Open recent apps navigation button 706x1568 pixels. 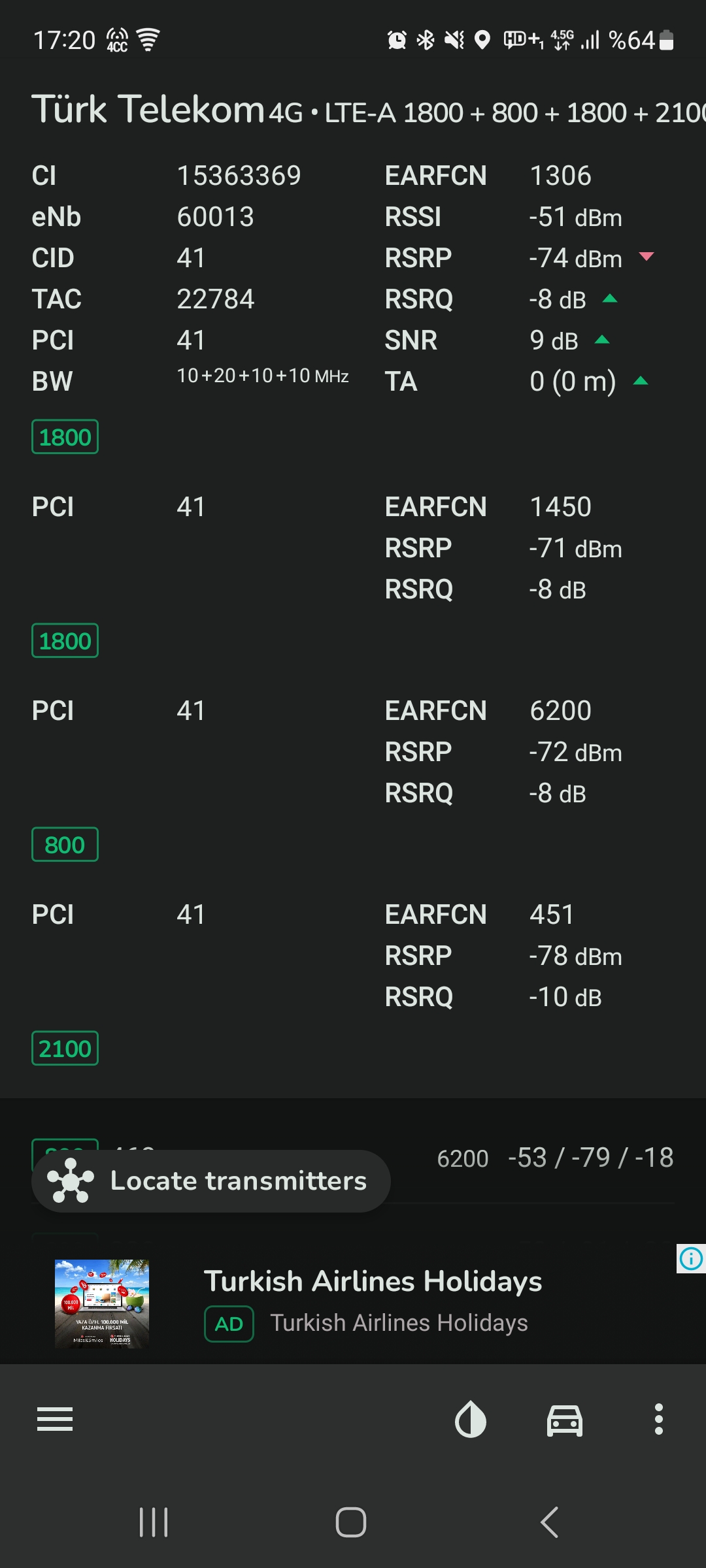click(x=154, y=1522)
